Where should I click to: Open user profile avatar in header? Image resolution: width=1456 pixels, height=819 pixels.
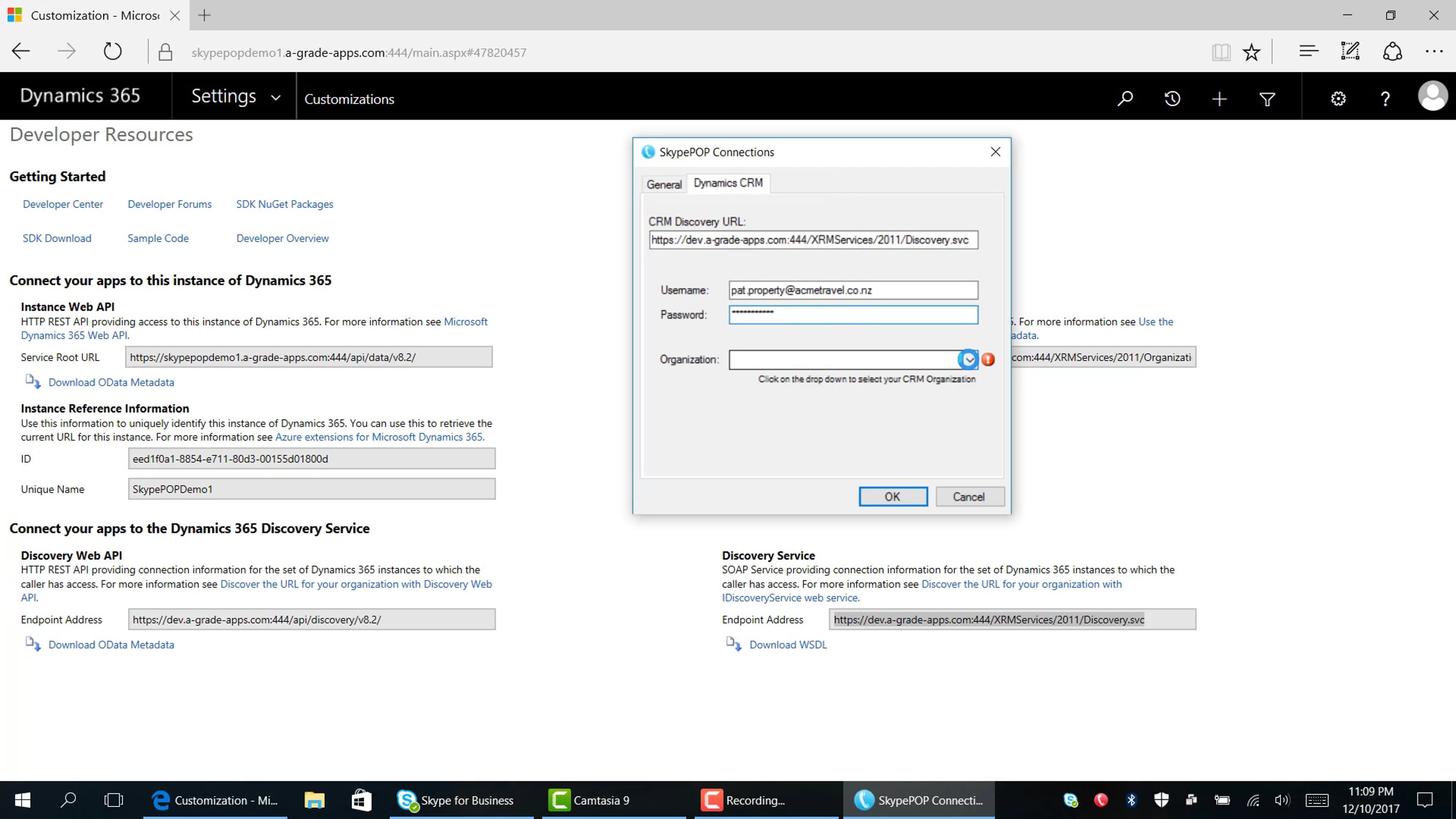pos(1432,96)
